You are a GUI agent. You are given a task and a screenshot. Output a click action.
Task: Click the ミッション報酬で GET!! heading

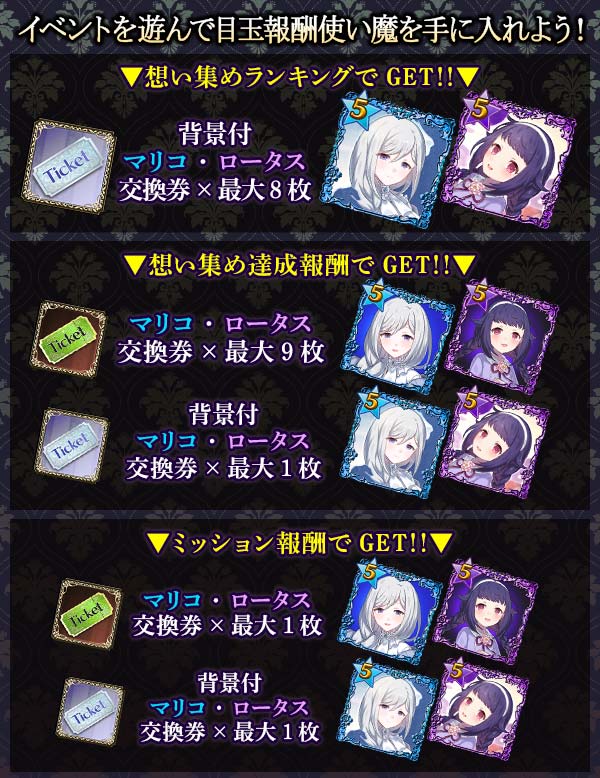tap(300, 543)
